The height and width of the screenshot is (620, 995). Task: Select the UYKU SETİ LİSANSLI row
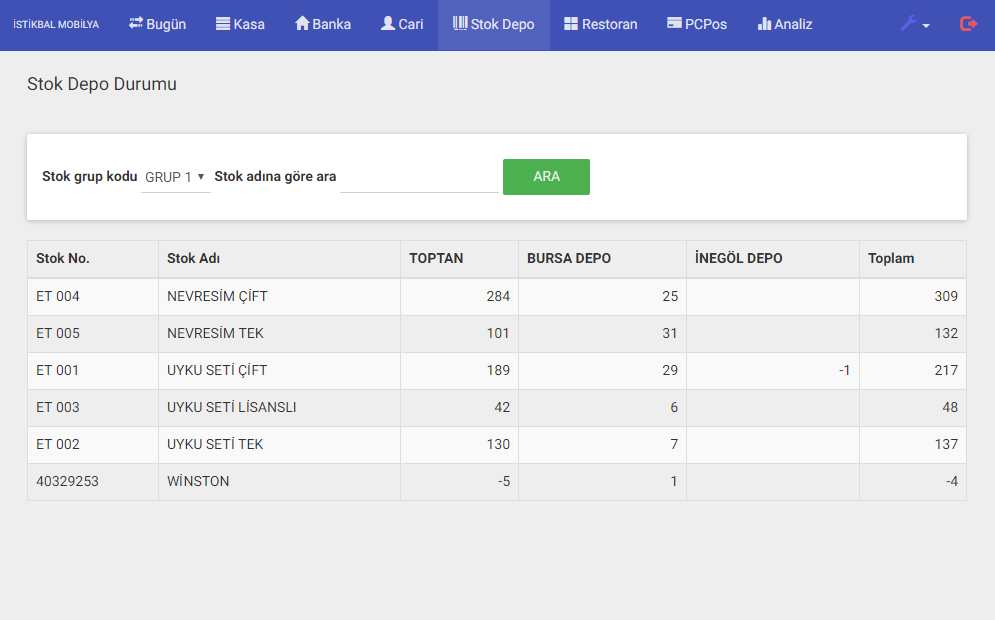point(231,408)
